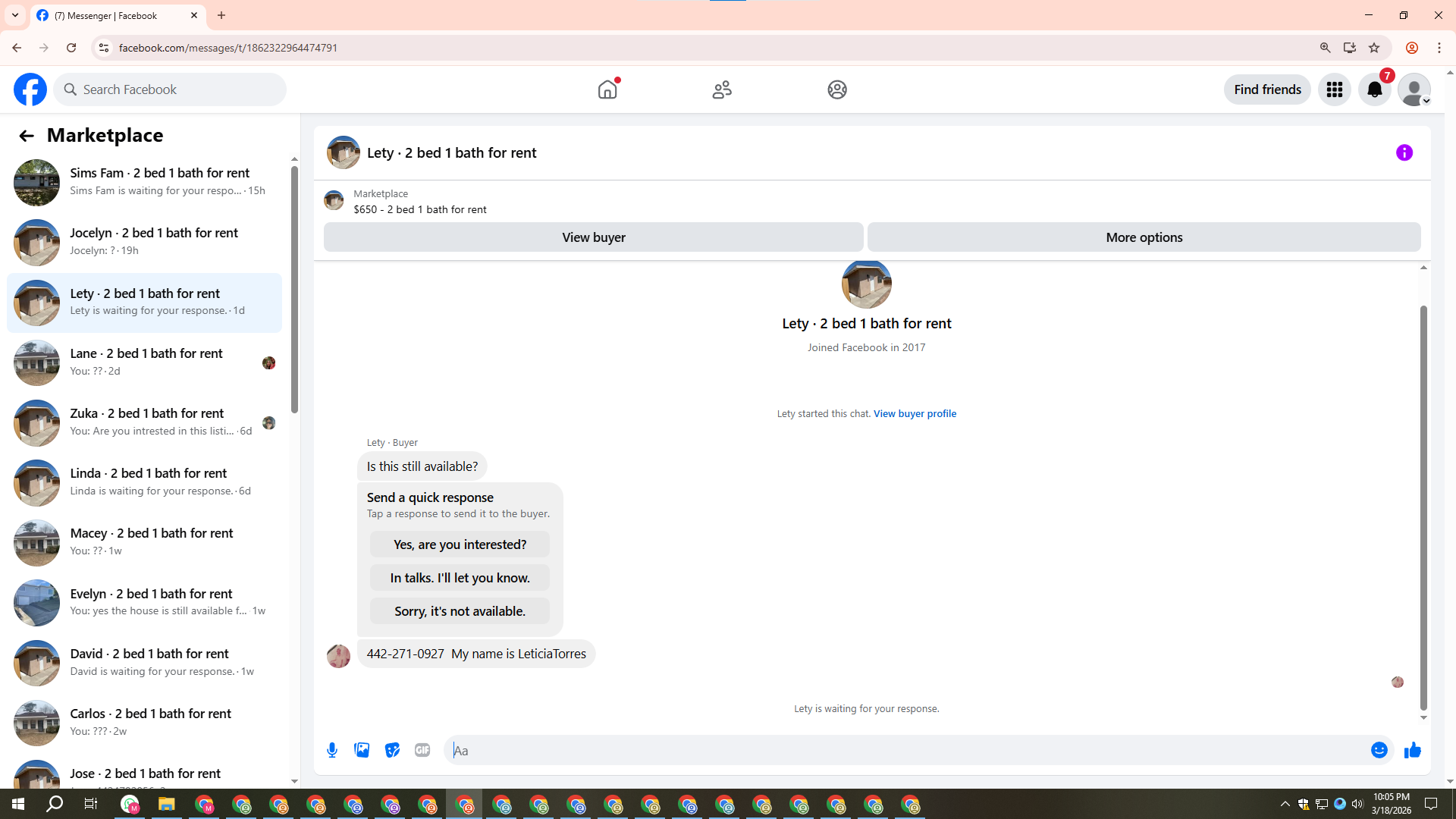Show hidden system tray icons
The width and height of the screenshot is (1456, 819).
pyautogui.click(x=1285, y=804)
